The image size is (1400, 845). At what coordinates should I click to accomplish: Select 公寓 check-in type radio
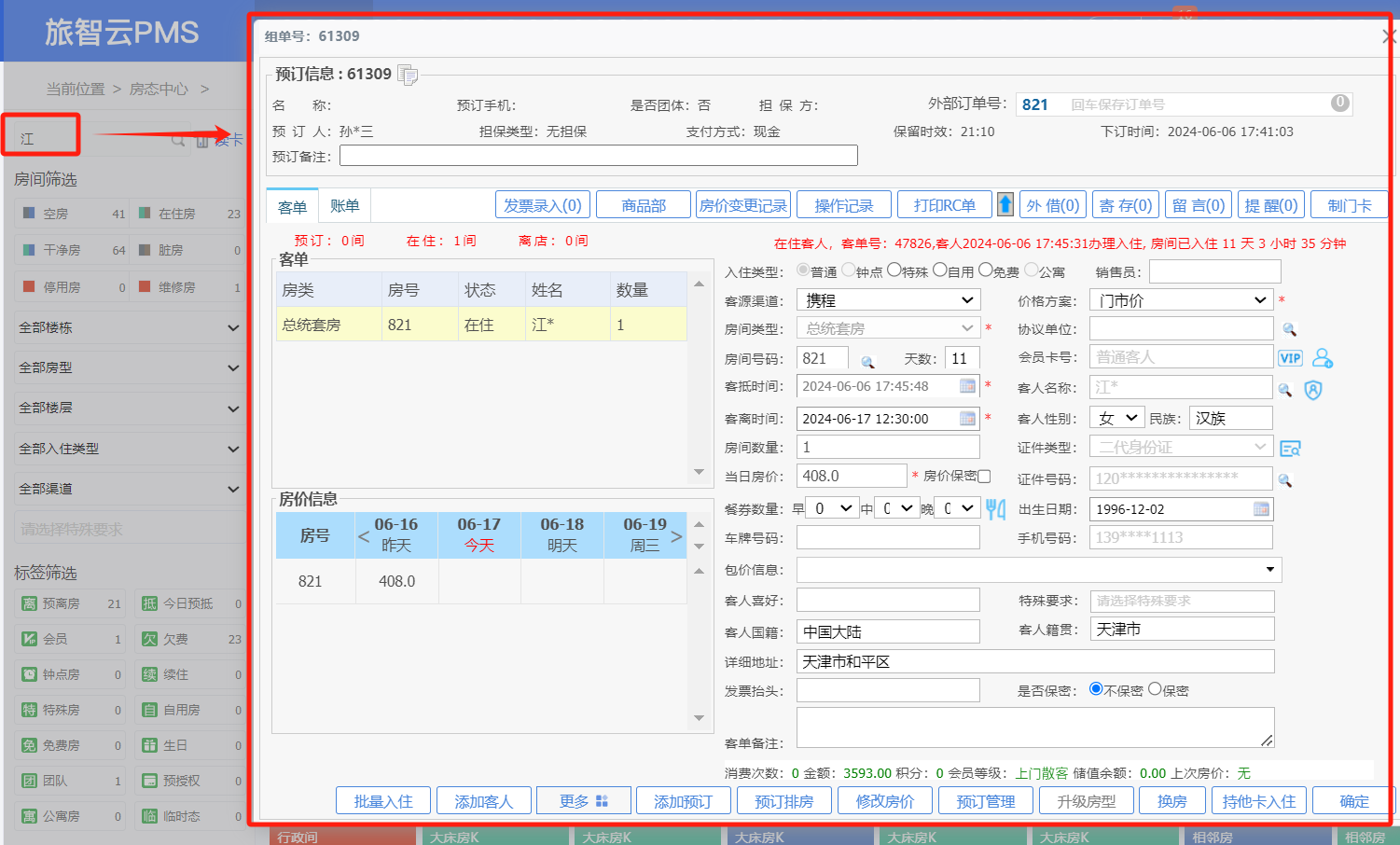pos(1031,270)
